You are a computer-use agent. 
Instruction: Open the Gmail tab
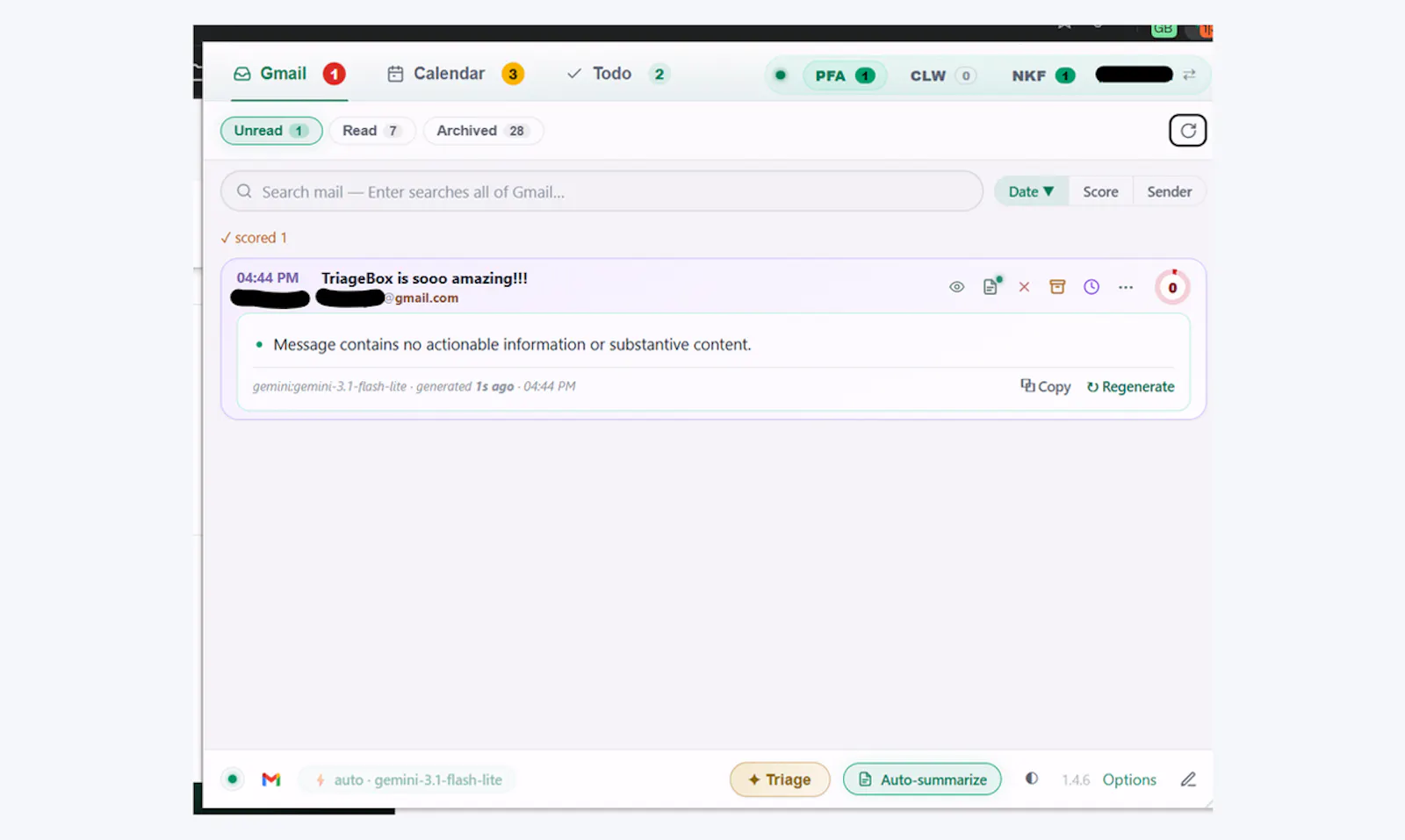click(x=289, y=75)
